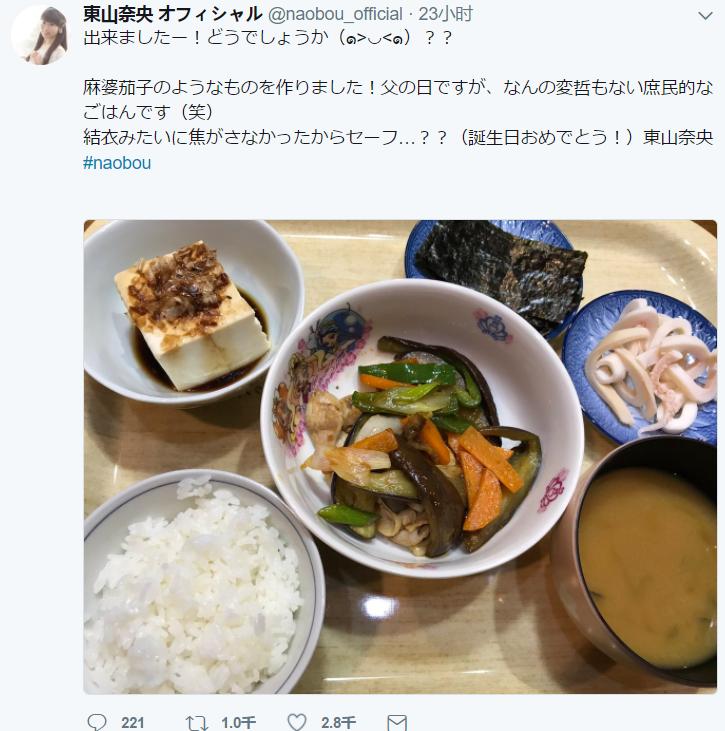Click the stir-fry eggplant bowl in photo
The image size is (725, 731).
coord(422,428)
